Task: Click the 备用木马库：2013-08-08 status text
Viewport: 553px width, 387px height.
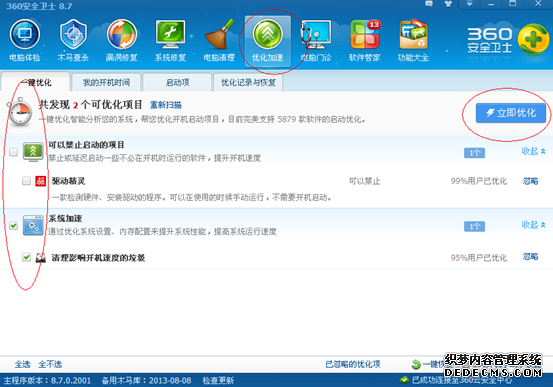Action: (x=146, y=380)
